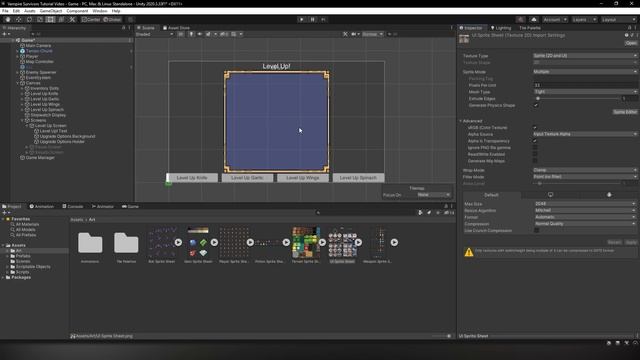This screenshot has height=360, width=640.
Task: Open the Shaded draw mode dropdown
Action: click(155, 34)
